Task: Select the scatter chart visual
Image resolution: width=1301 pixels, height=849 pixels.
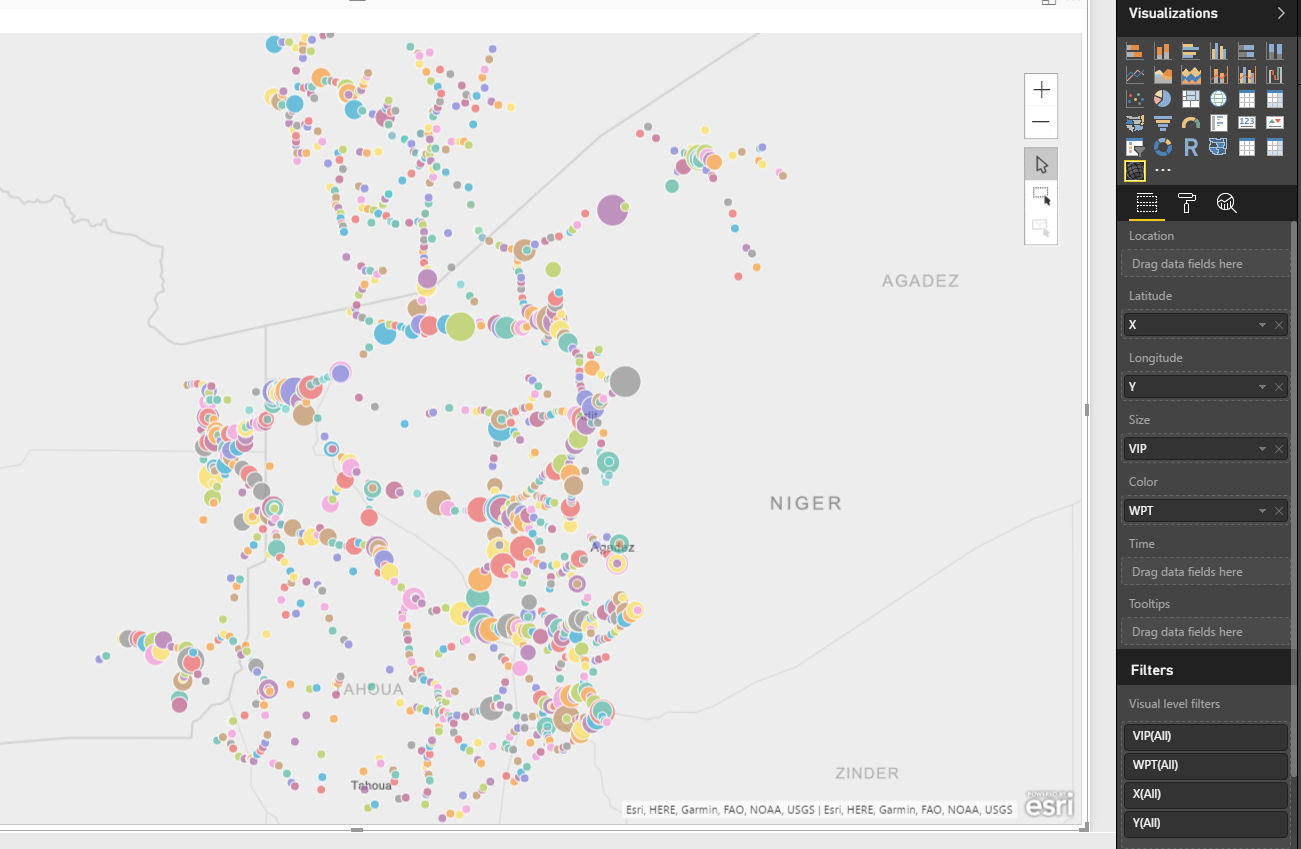Action: pos(1134,99)
